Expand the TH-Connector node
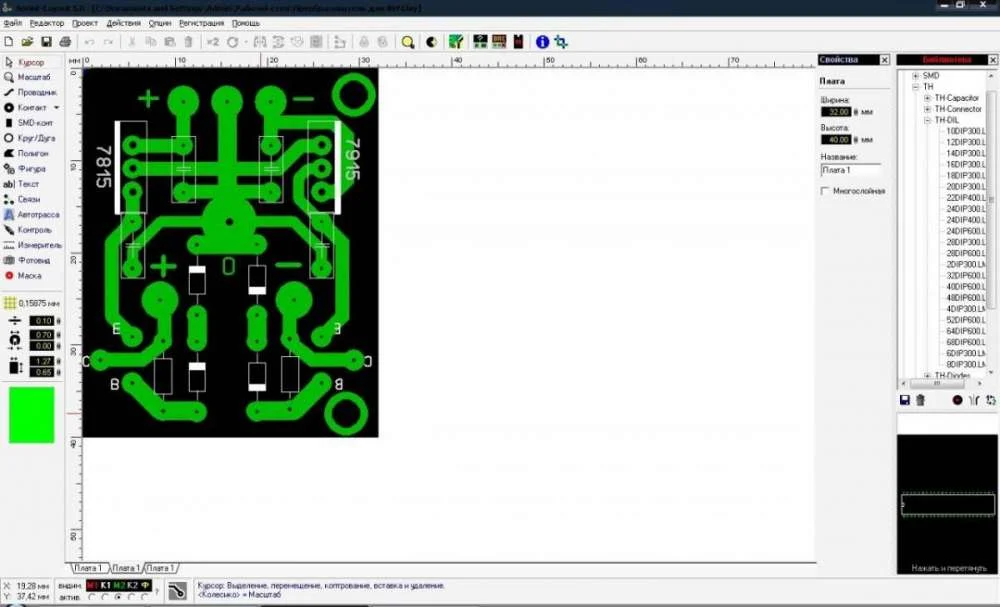The height and width of the screenshot is (607, 1000). (927, 109)
